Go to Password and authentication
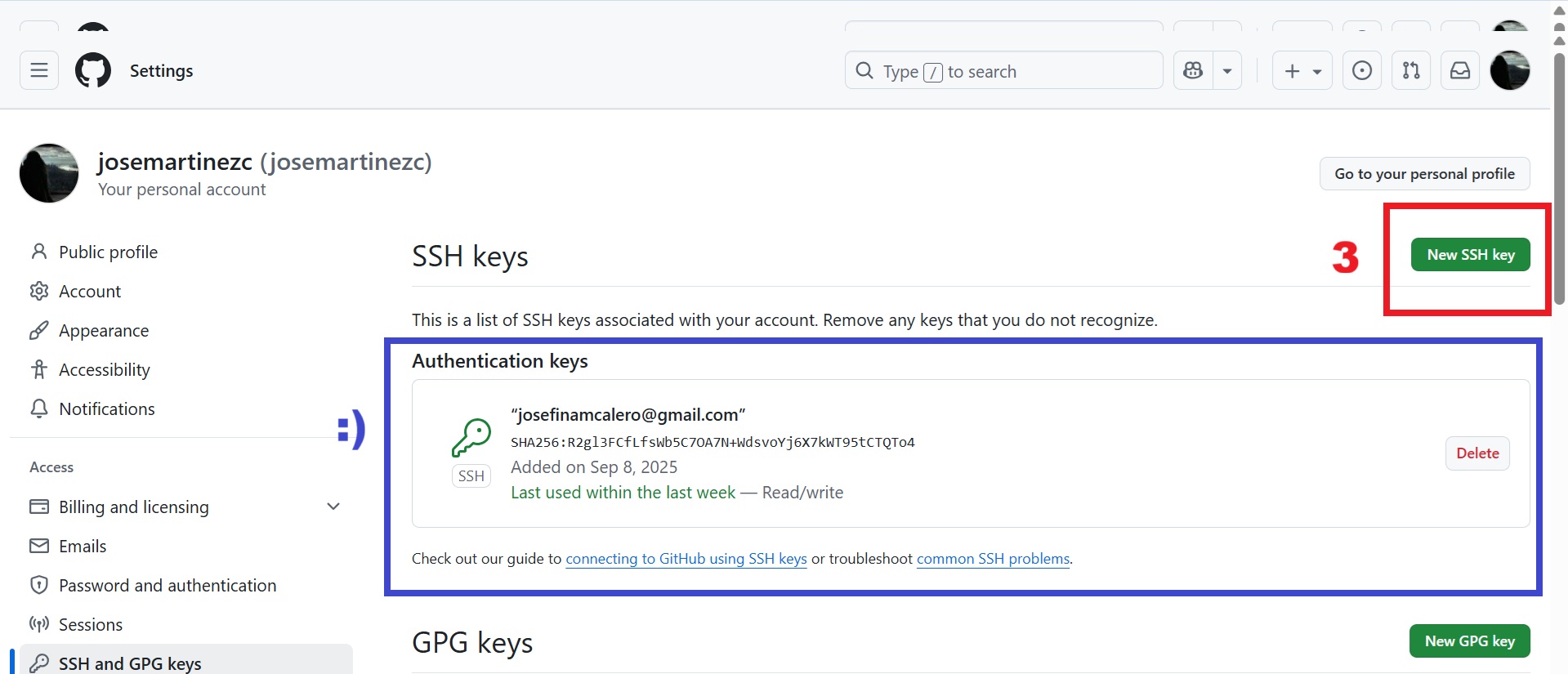Screen dimensions: 1568x674 [168, 585]
